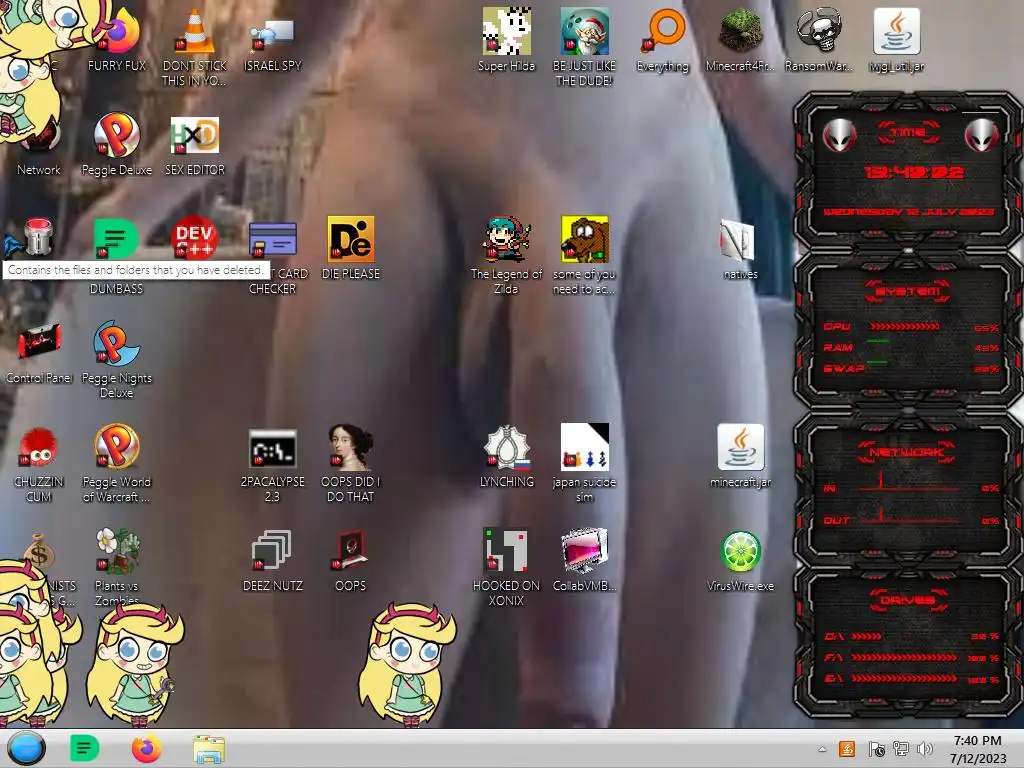Viewport: 1024px width, 768px height.
Task: Click the RAM usage bar in widget
Action: (x=878, y=341)
